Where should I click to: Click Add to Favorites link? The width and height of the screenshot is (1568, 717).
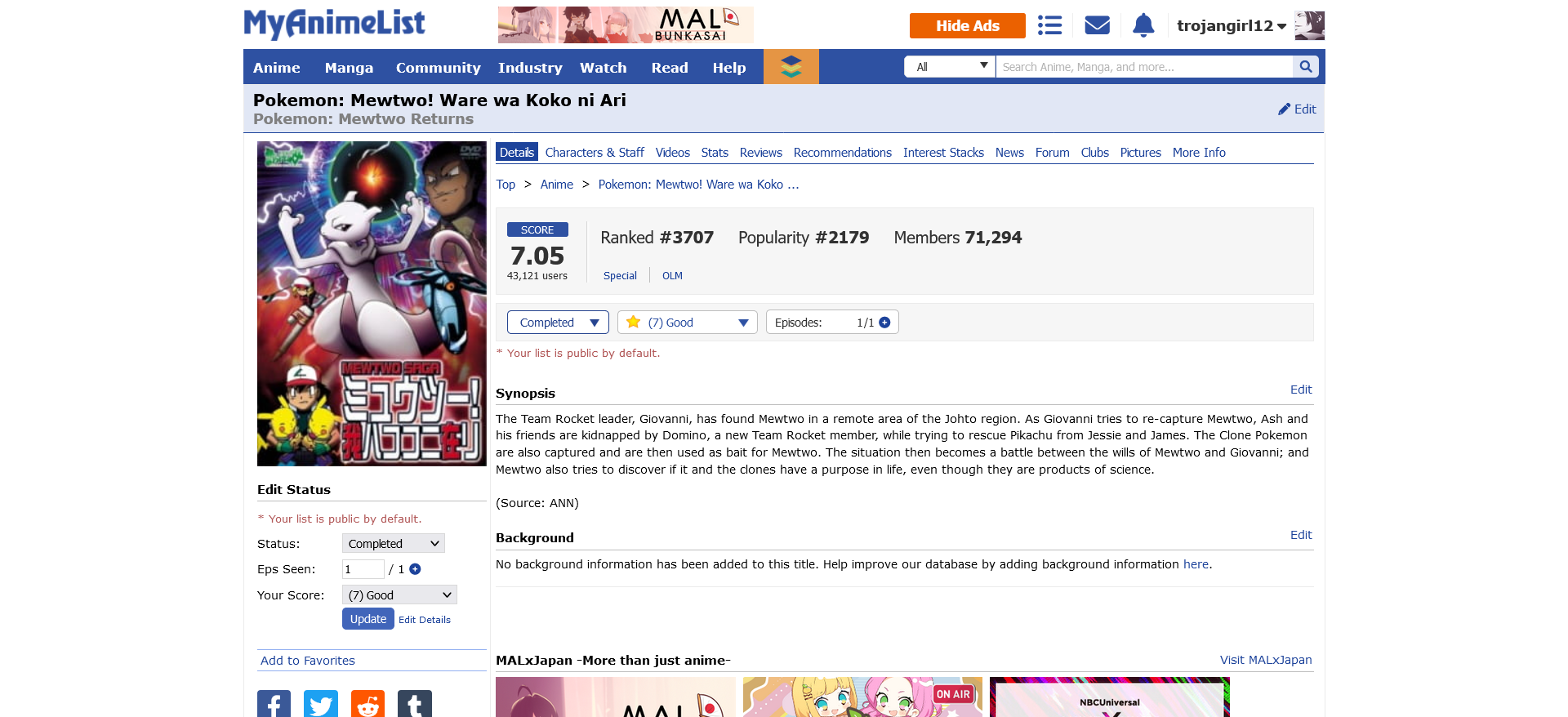pyautogui.click(x=308, y=661)
